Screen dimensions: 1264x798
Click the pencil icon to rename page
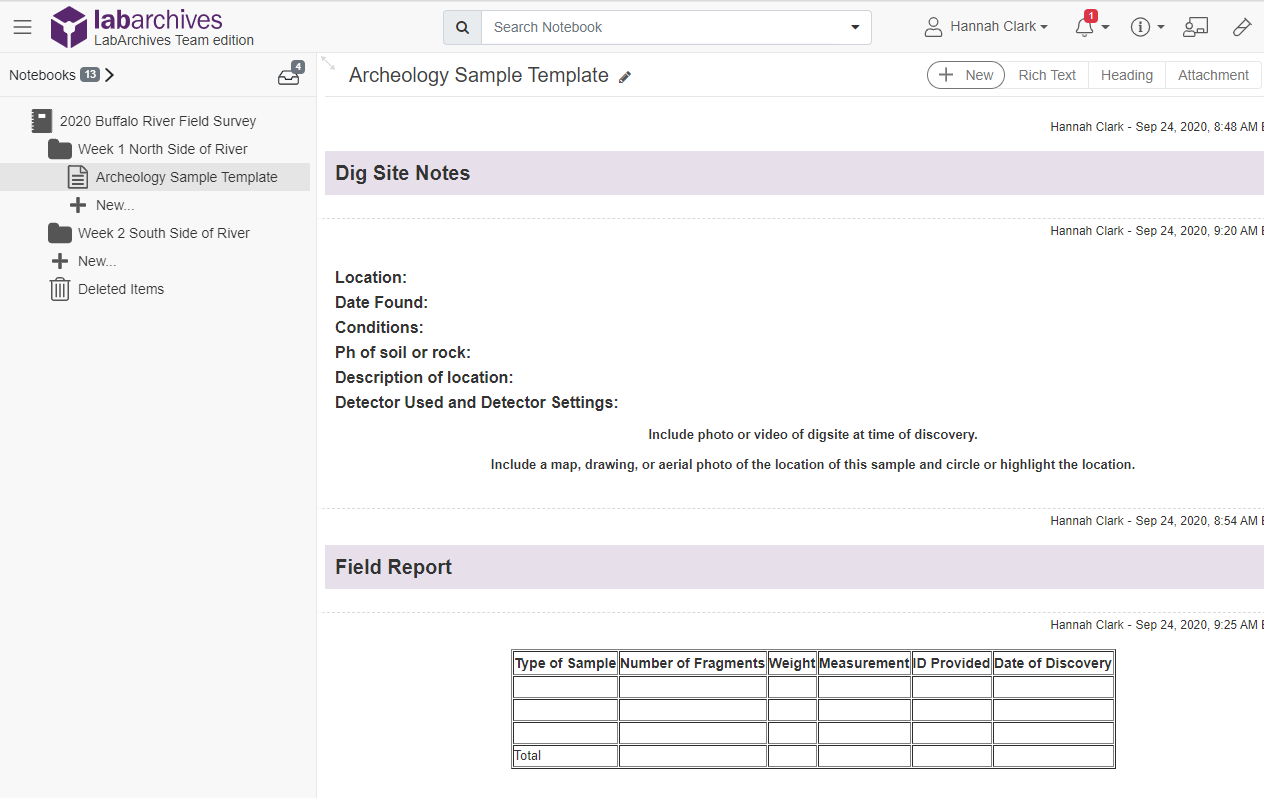pos(625,77)
